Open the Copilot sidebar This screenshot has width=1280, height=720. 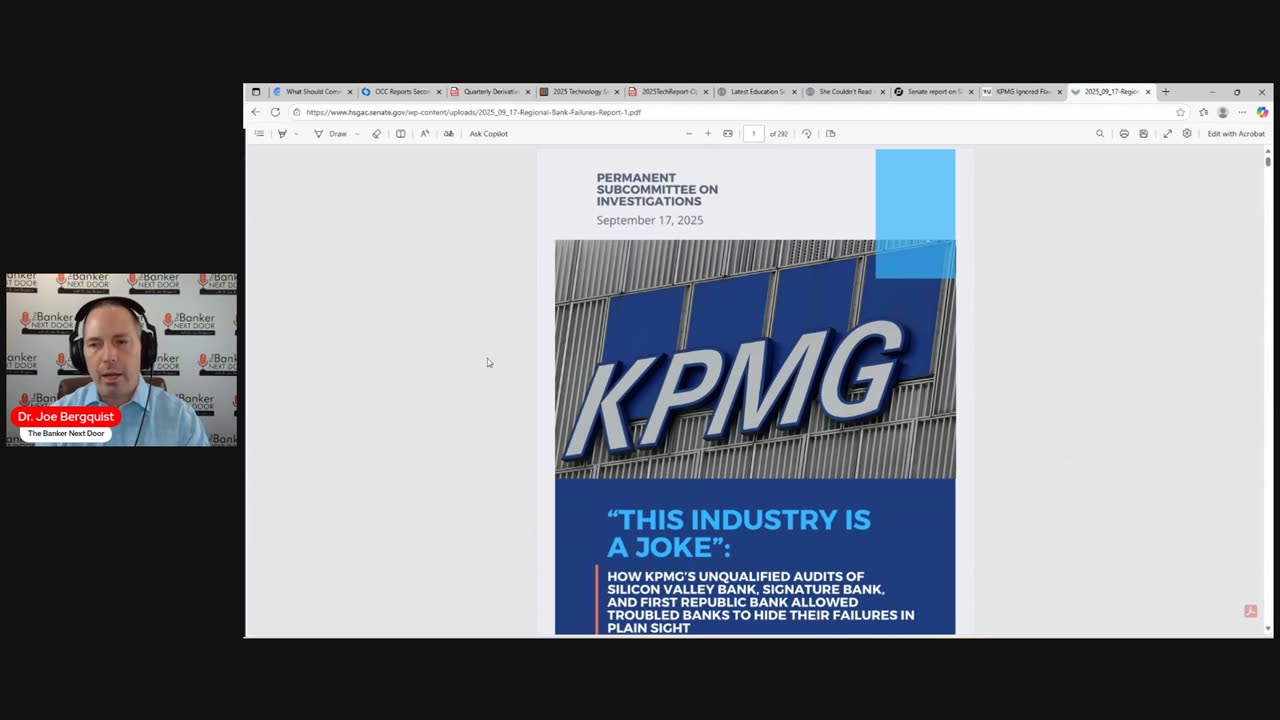[x=1262, y=112]
